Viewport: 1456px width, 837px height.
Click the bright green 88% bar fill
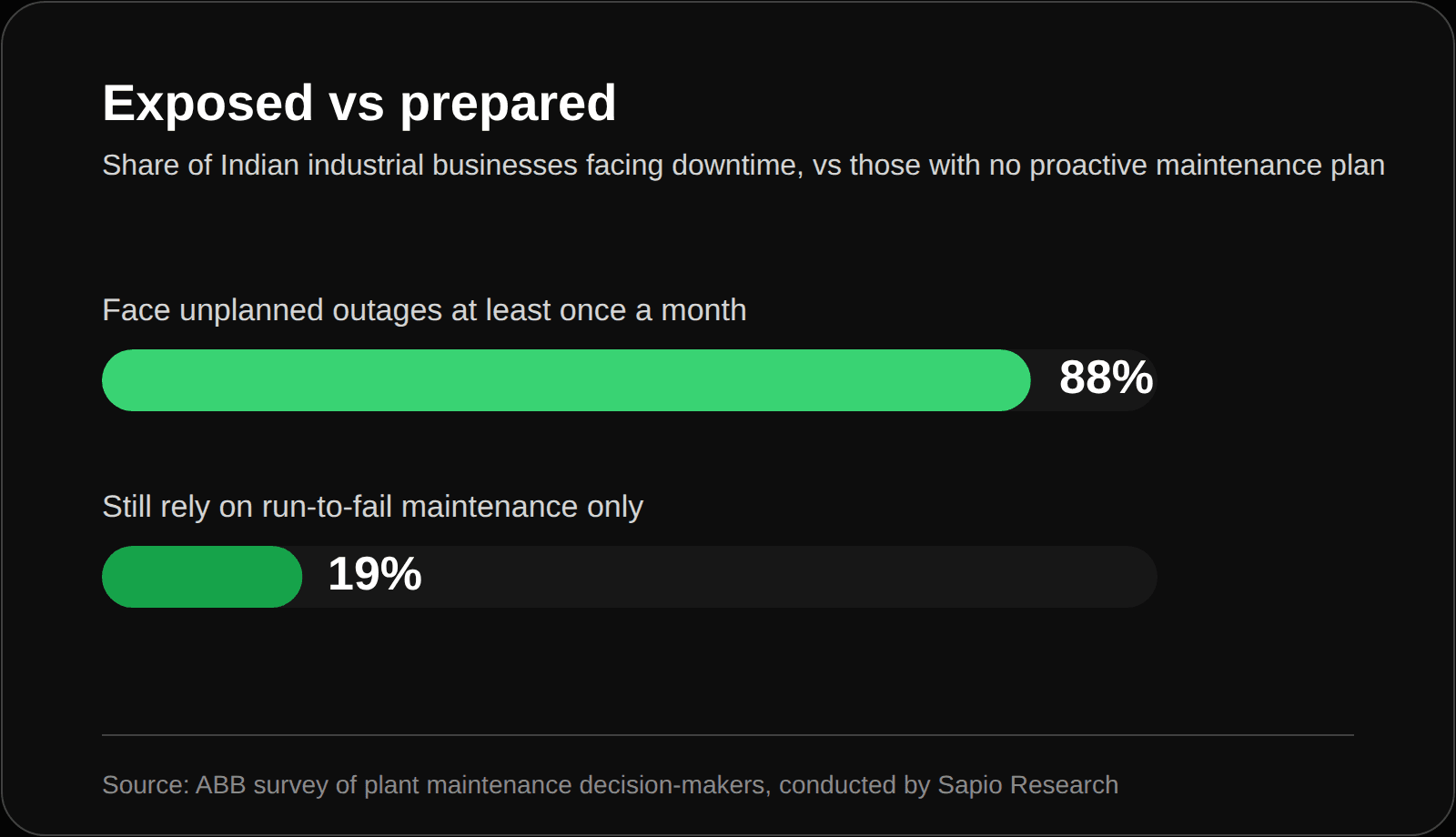[566, 380]
